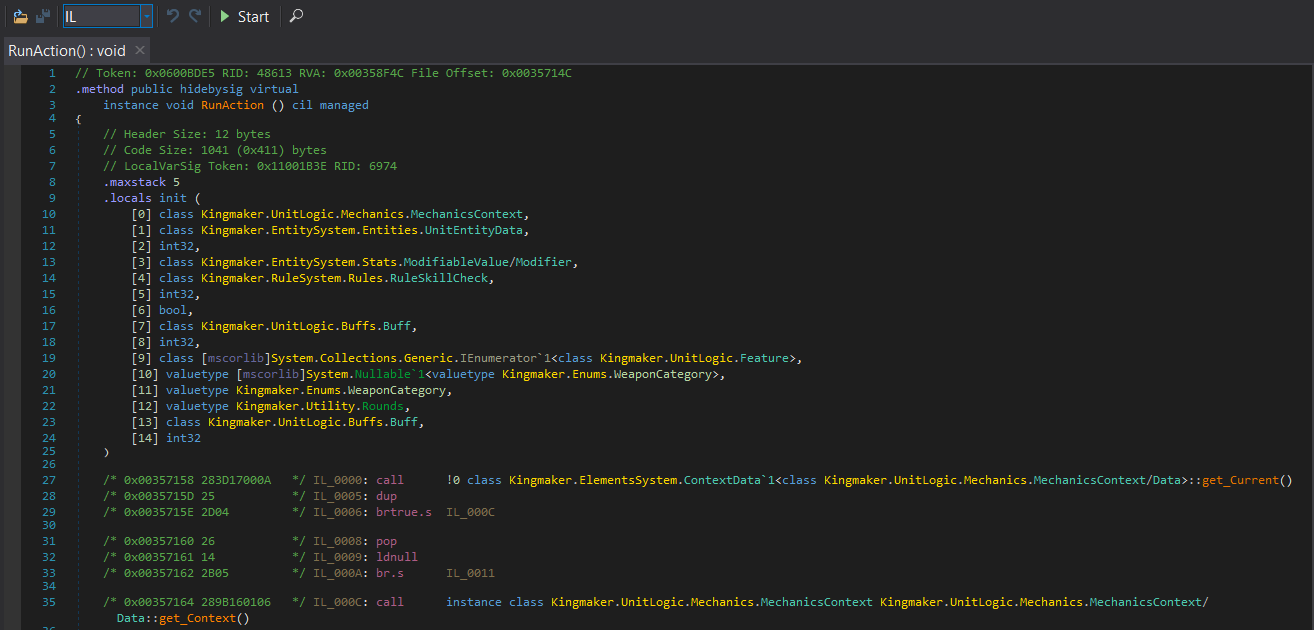Image resolution: width=1314 pixels, height=630 pixels.
Task: Click UnitEntityData type in local [1]
Action: pos(475,230)
